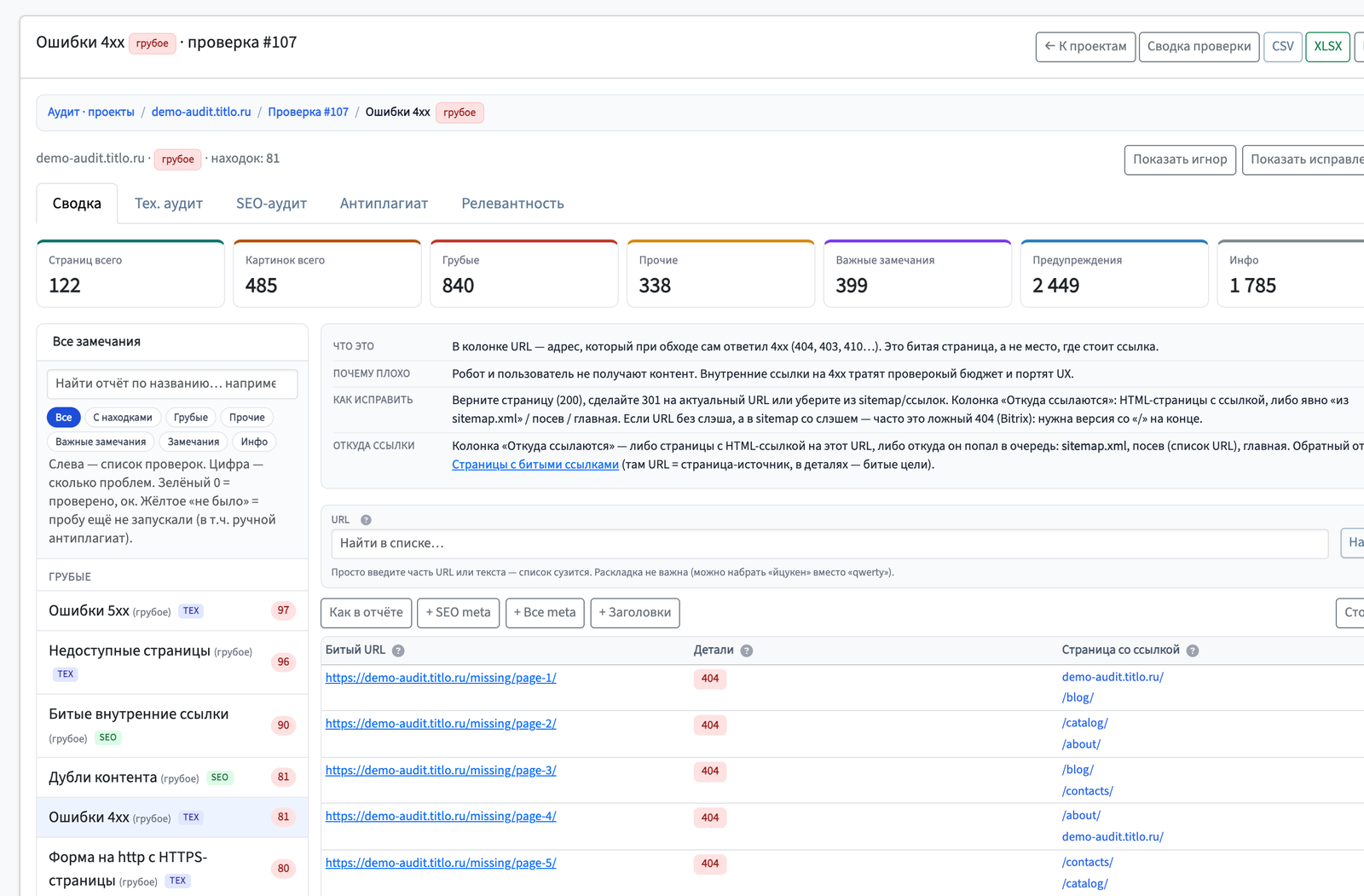Select the Все filter pill
Image resolution: width=1364 pixels, height=896 pixels.
[64, 417]
